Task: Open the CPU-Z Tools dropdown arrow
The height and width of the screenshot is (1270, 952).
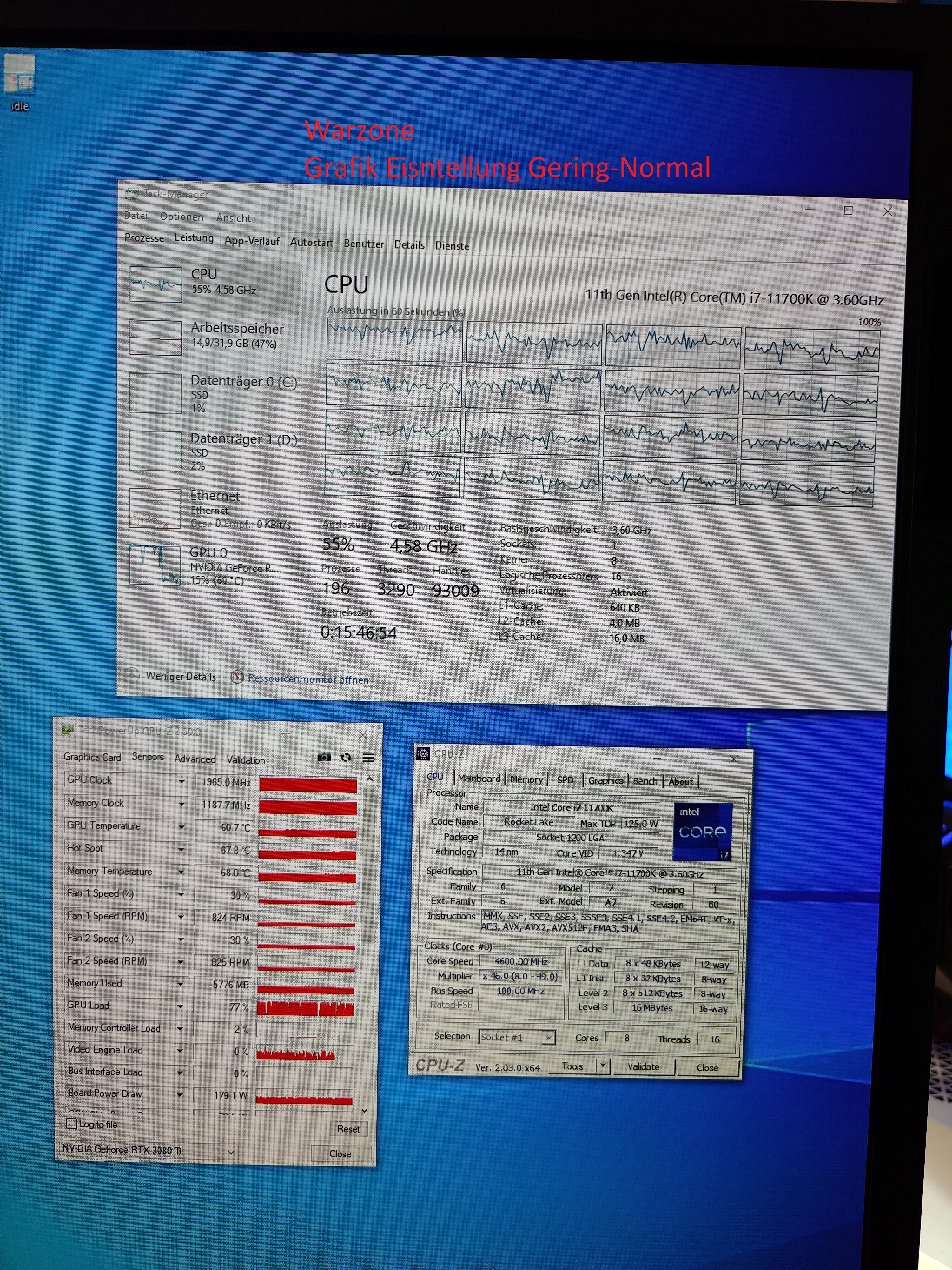Action: pos(603,1066)
